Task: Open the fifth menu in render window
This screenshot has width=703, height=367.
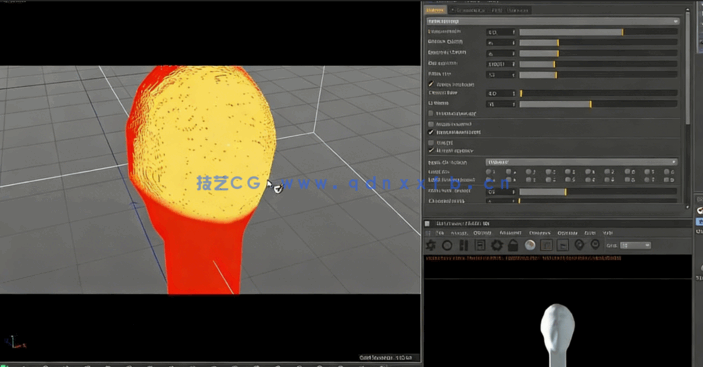Action: [539, 233]
